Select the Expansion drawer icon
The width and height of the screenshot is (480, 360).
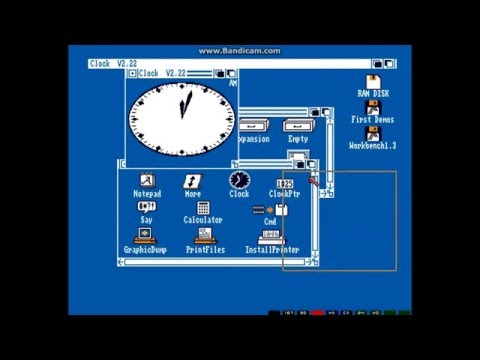click(254, 131)
